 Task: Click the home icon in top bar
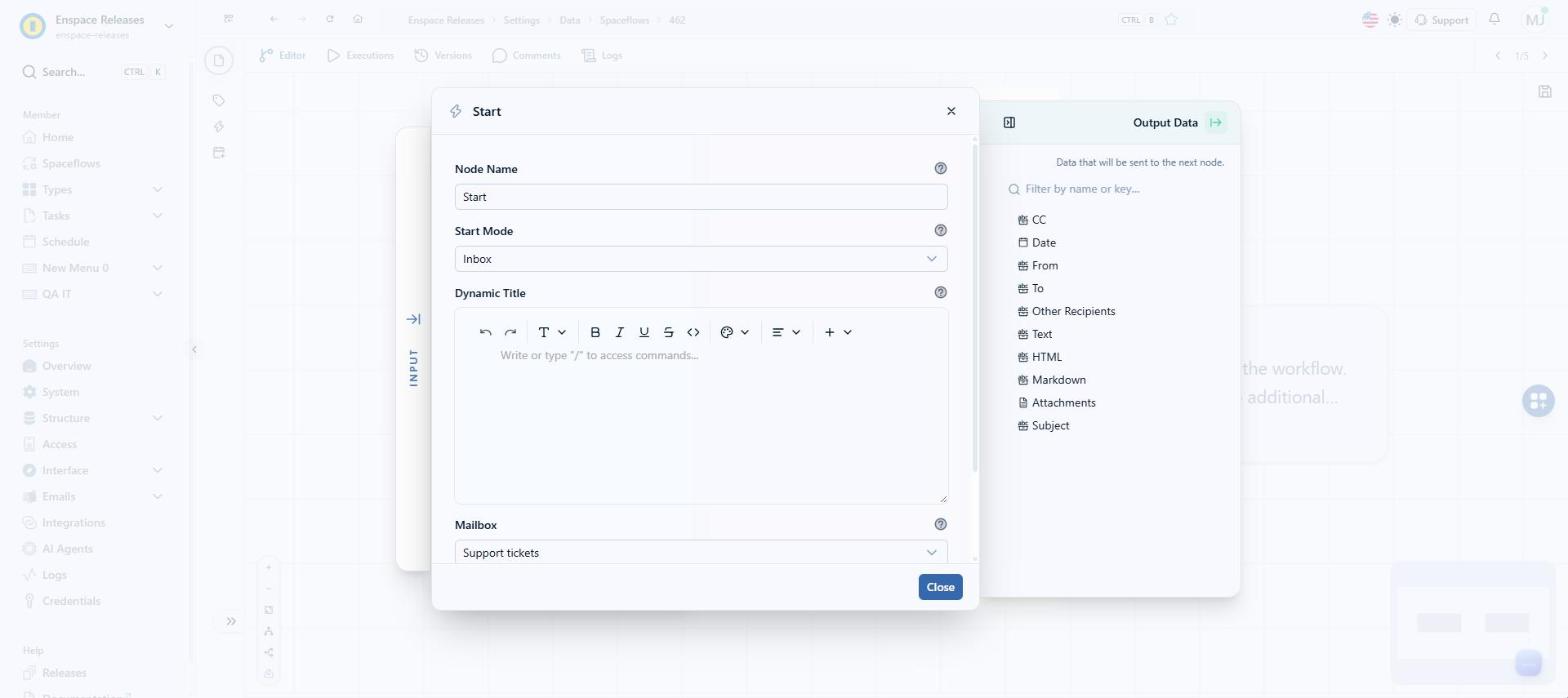pos(358,19)
